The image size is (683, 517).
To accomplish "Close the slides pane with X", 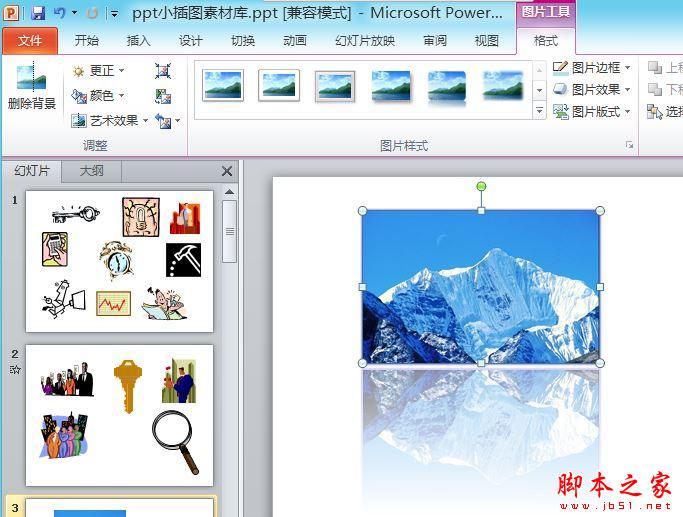I will point(227,171).
